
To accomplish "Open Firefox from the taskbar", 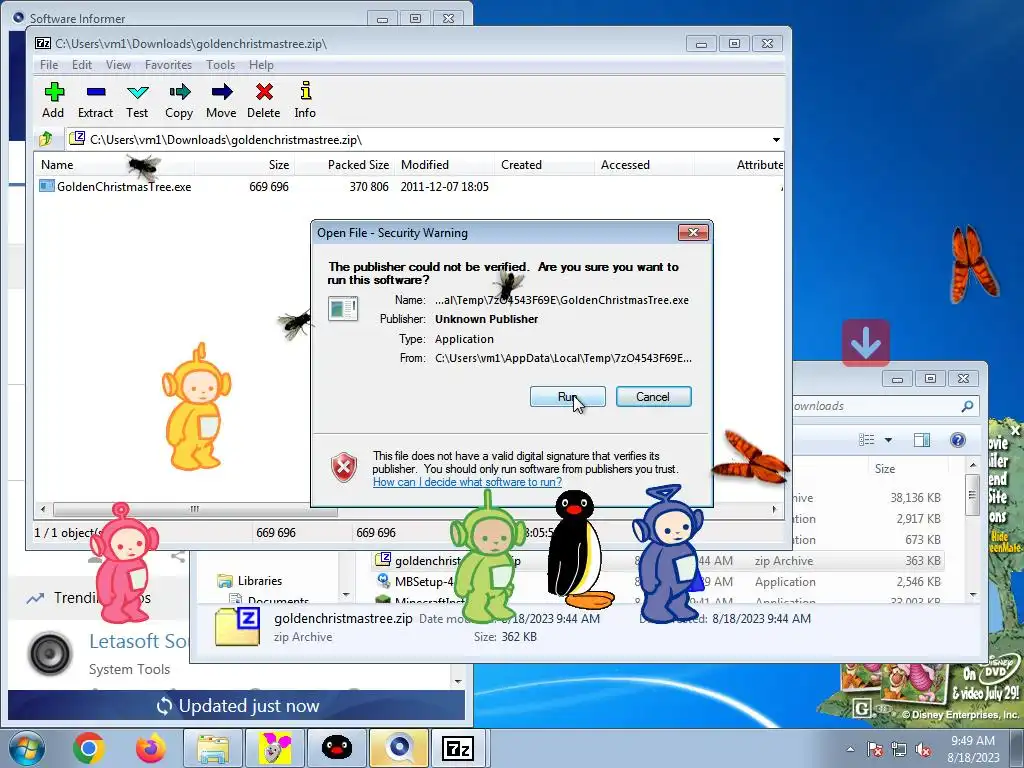I will [x=151, y=748].
